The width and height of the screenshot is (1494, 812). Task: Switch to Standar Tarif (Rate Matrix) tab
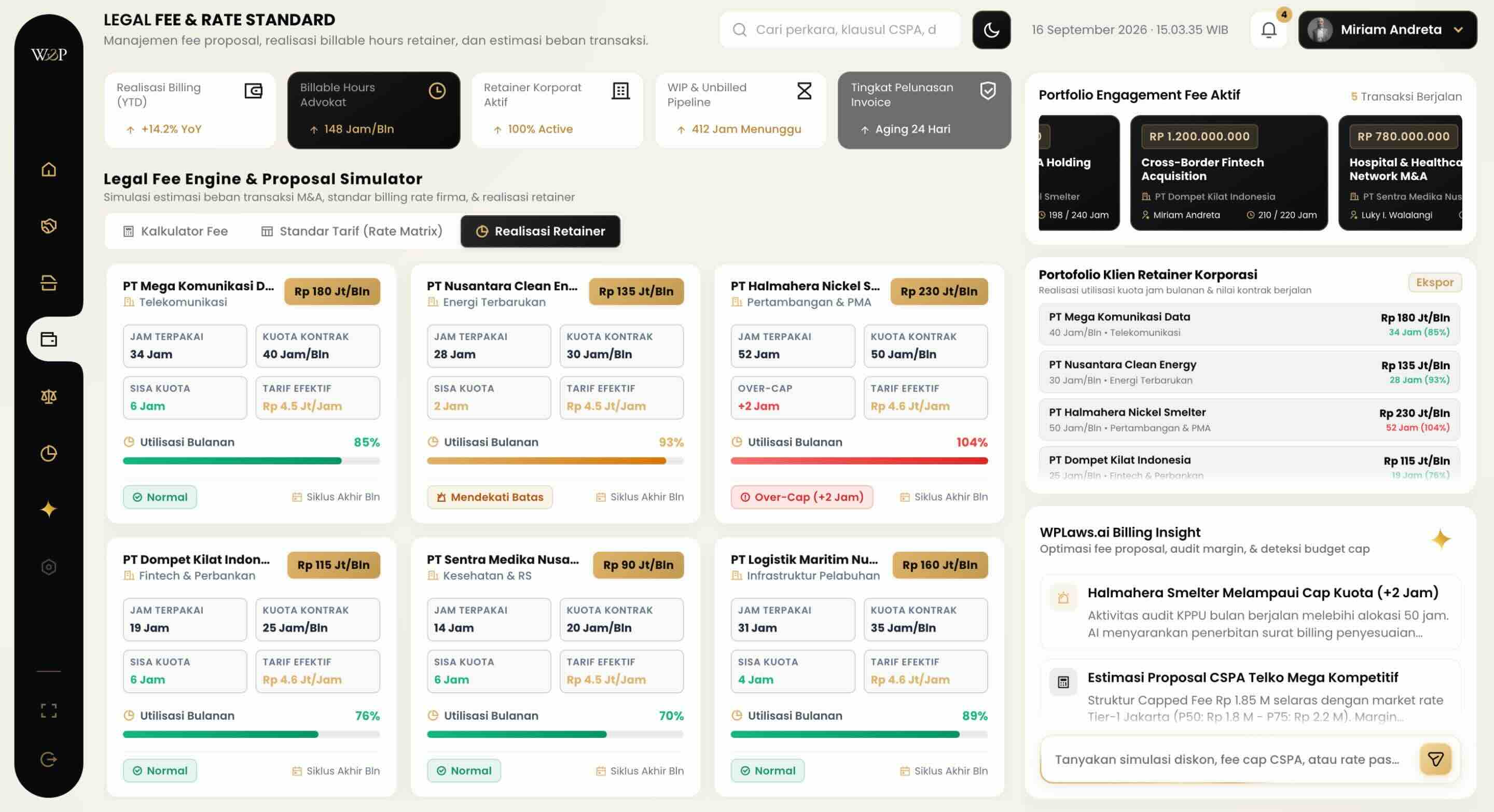[352, 231]
